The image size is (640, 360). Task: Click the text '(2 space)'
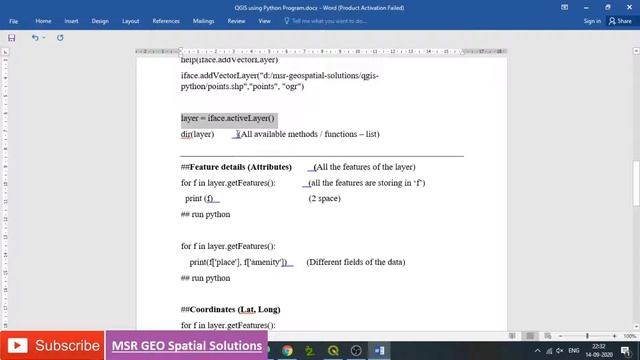(324, 198)
